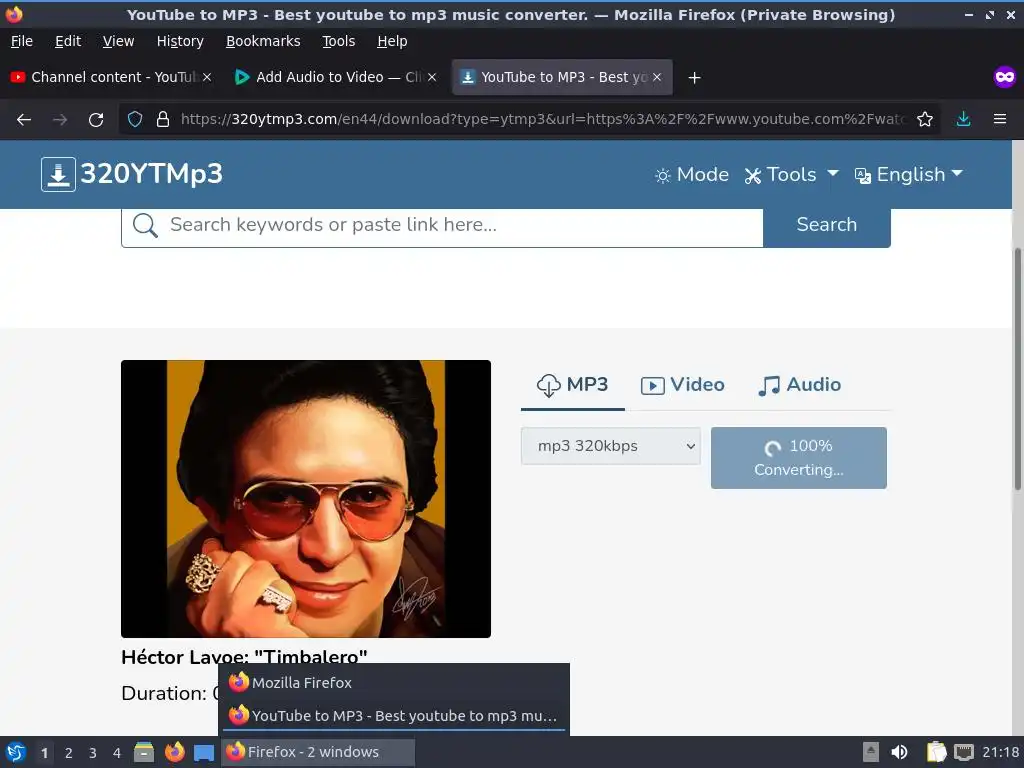
Task: Click the 21:18 clock
Action: click(1000, 752)
